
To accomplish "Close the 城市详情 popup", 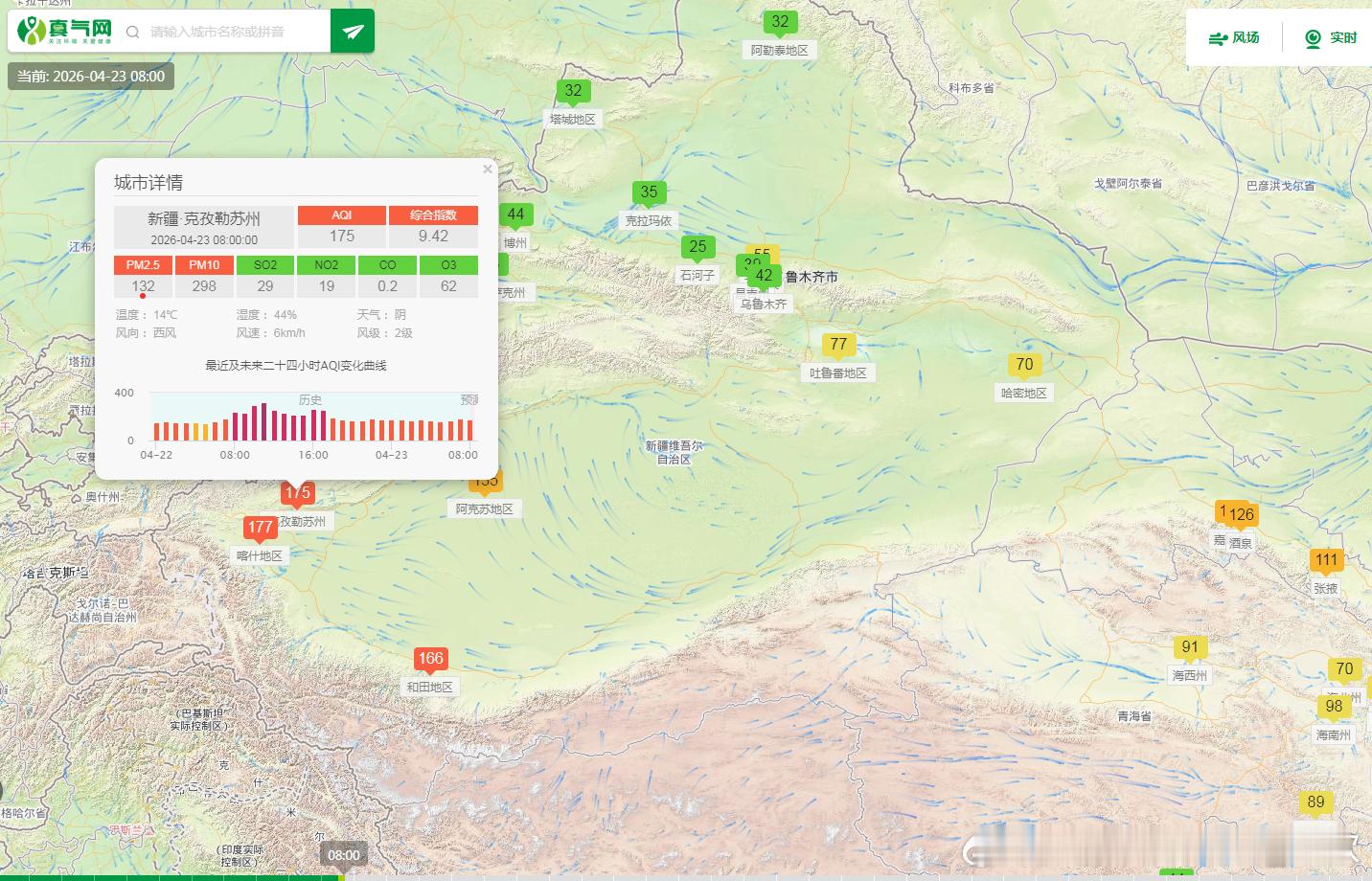I will [488, 169].
